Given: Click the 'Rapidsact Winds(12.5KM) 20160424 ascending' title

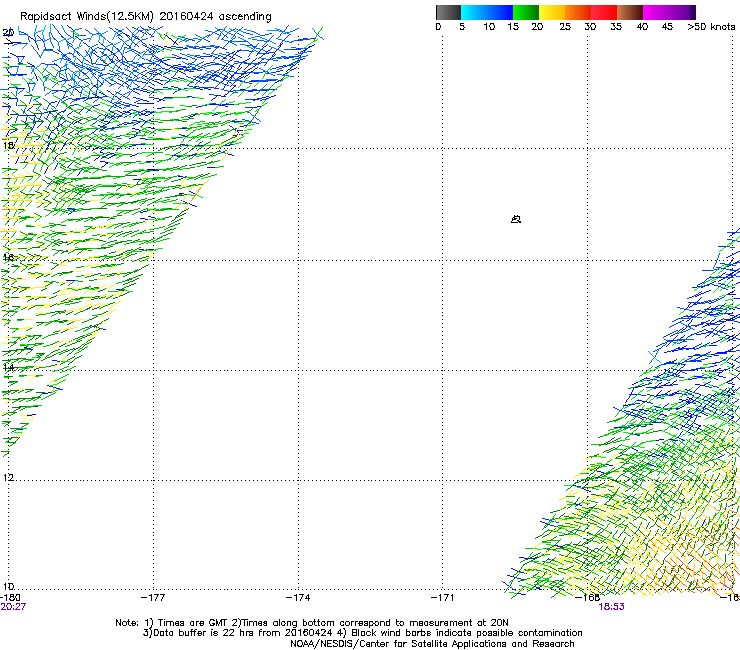Looking at the screenshot, I should pos(146,17).
